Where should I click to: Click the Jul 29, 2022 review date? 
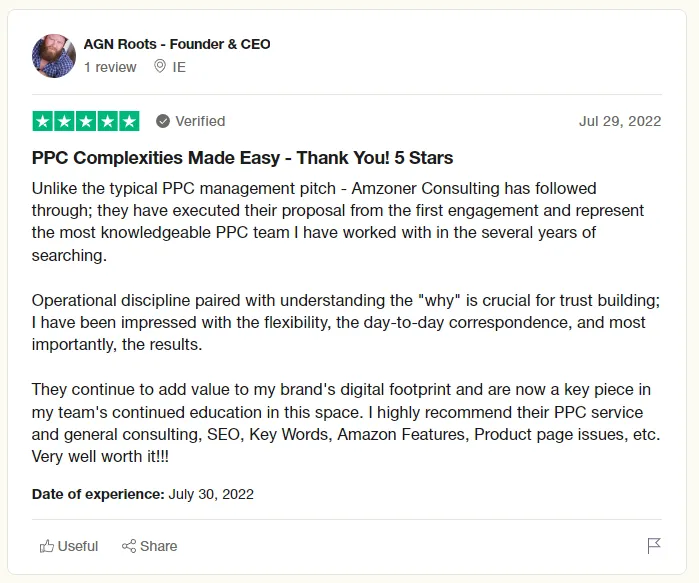coord(620,121)
